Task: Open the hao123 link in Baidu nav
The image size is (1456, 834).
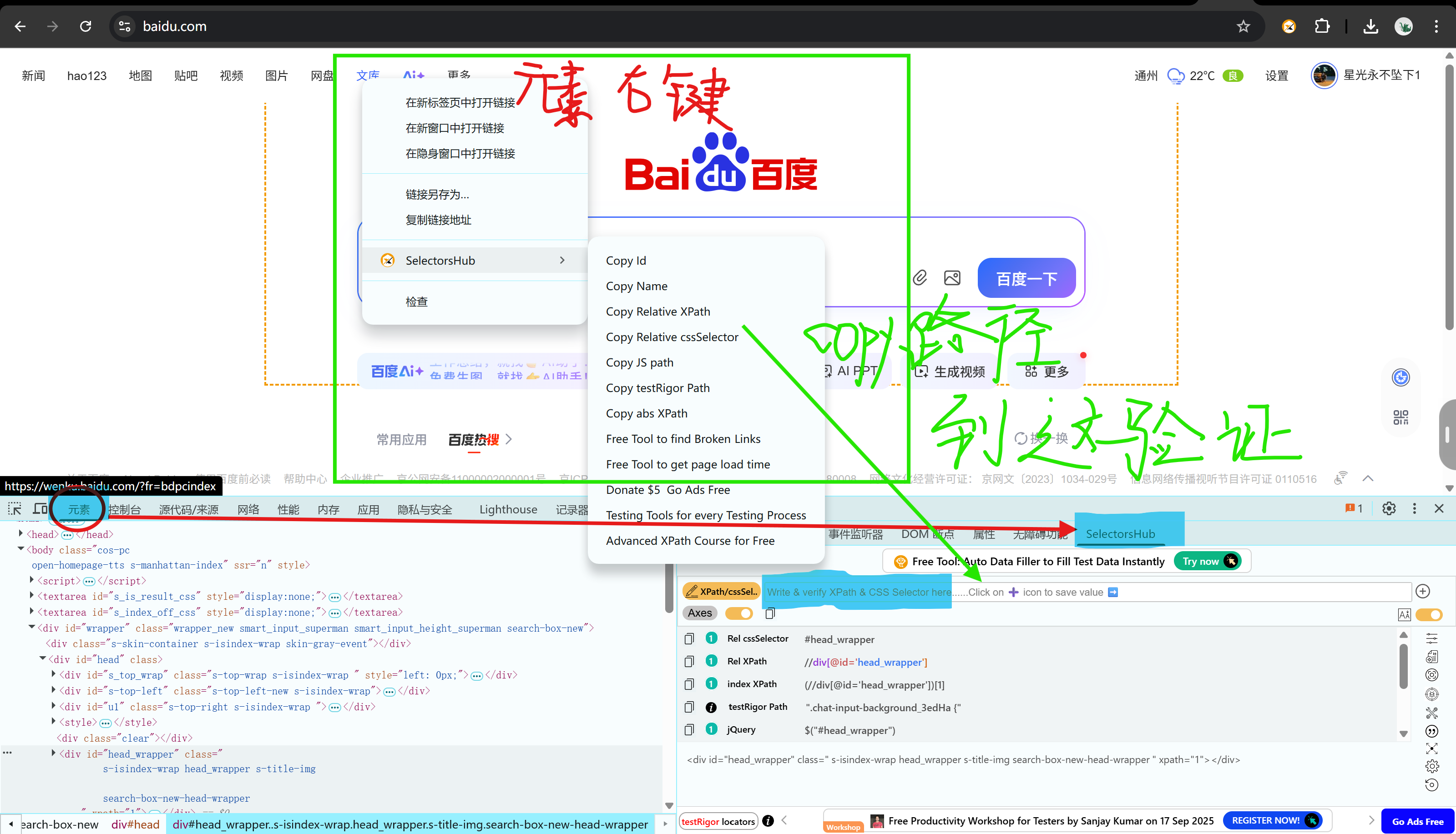Action: click(x=86, y=75)
